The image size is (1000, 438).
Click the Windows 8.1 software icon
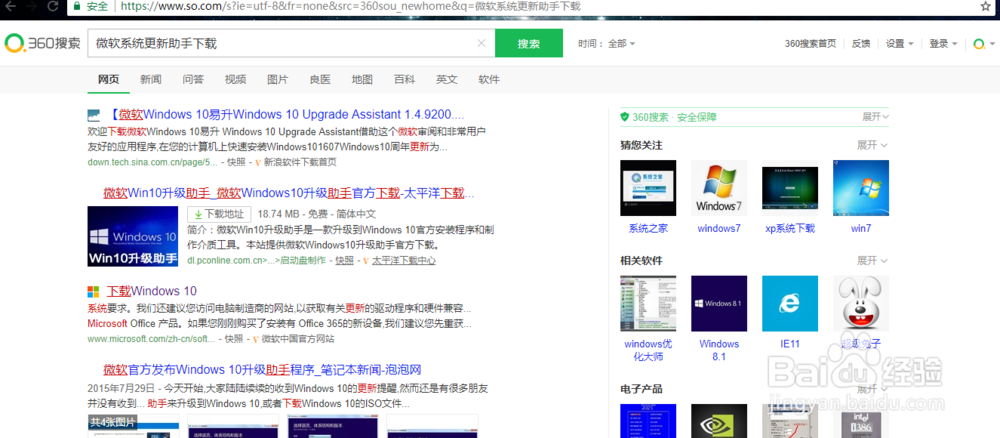[x=719, y=303]
